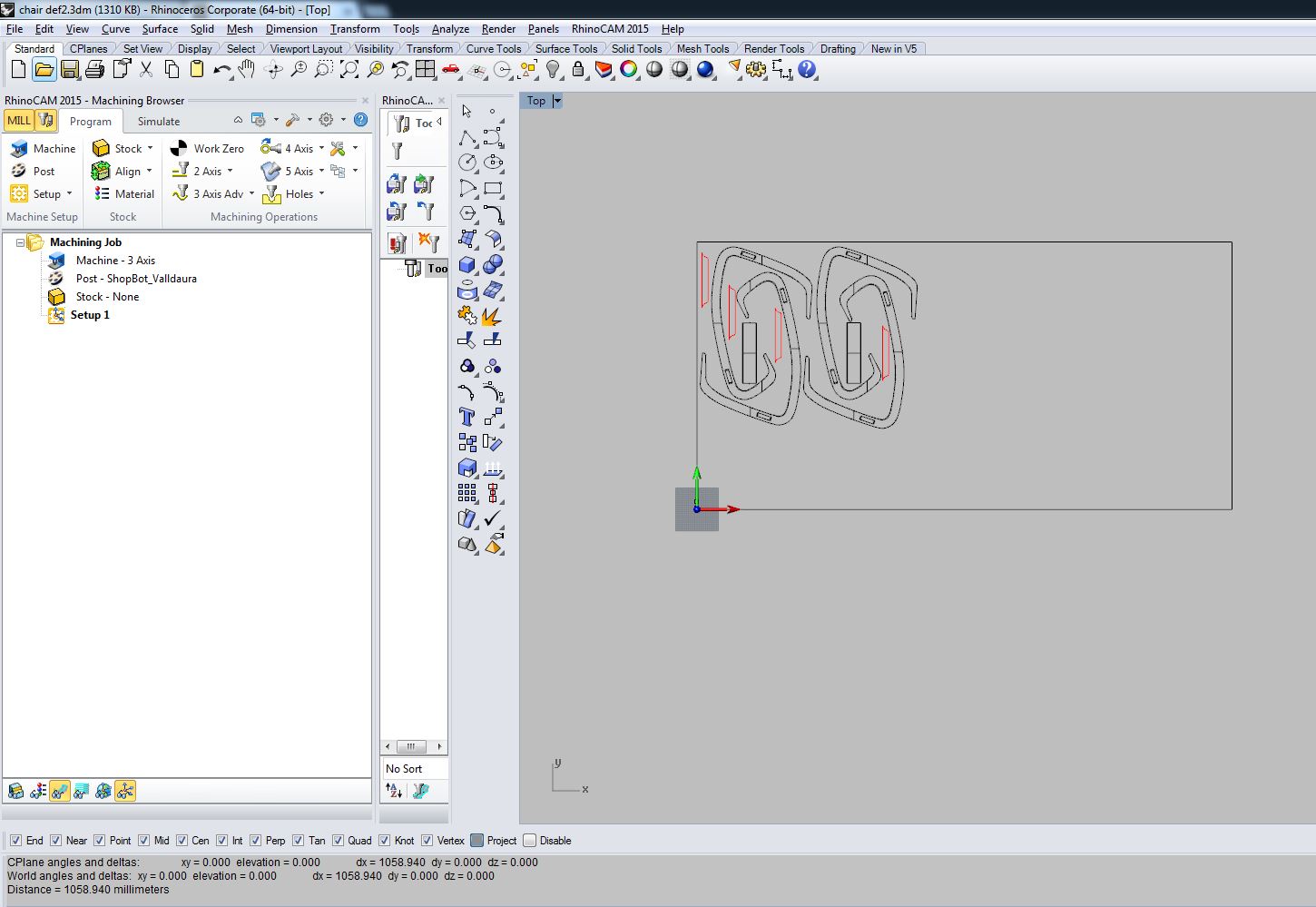Click the check mark icon in sidebar
The image size is (1316, 907).
point(493,518)
